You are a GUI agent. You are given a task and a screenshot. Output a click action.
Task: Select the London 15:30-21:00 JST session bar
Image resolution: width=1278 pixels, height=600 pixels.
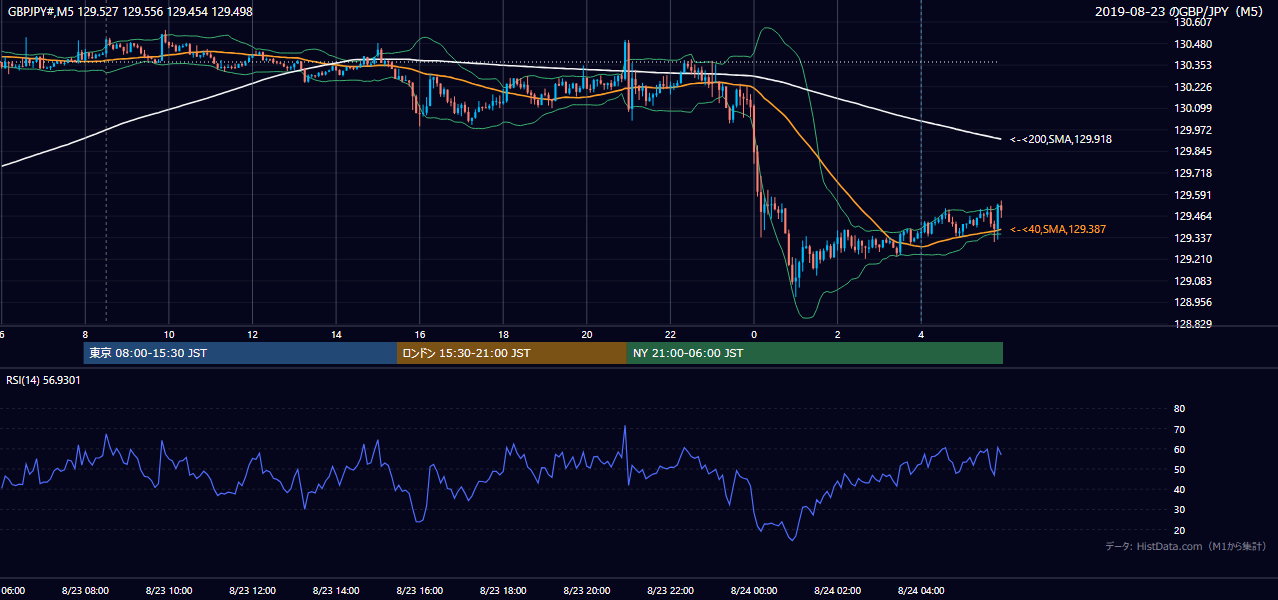512,353
